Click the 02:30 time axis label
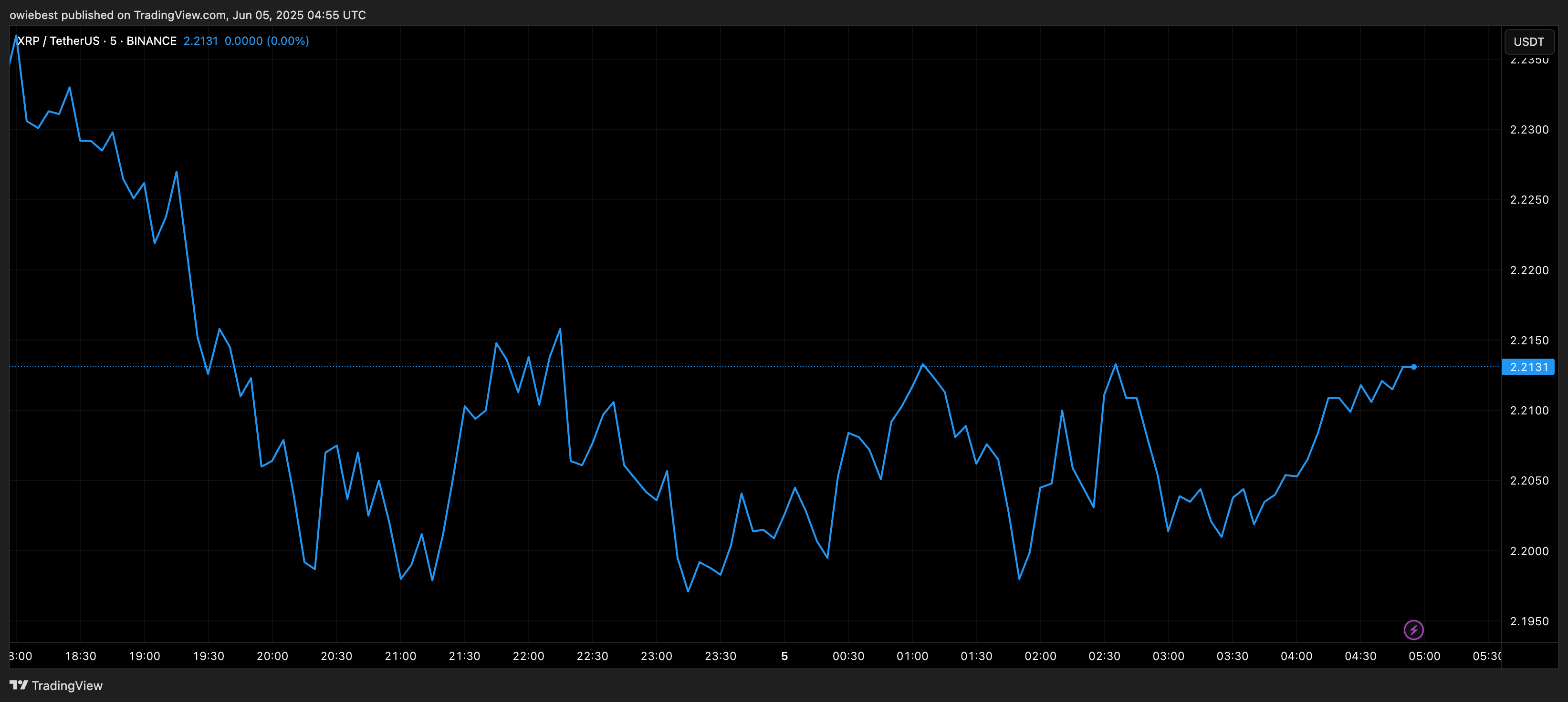 click(x=1104, y=656)
